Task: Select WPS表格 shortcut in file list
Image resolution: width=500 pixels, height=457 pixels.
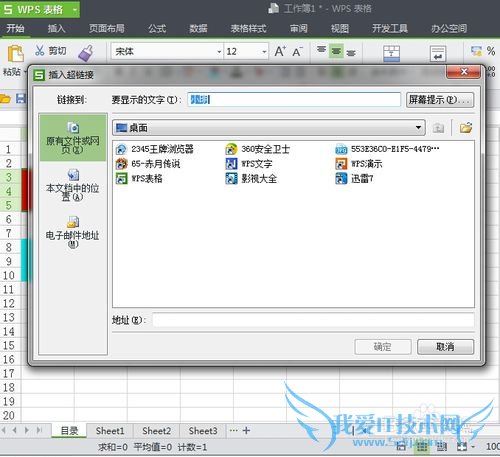Action: [139, 178]
